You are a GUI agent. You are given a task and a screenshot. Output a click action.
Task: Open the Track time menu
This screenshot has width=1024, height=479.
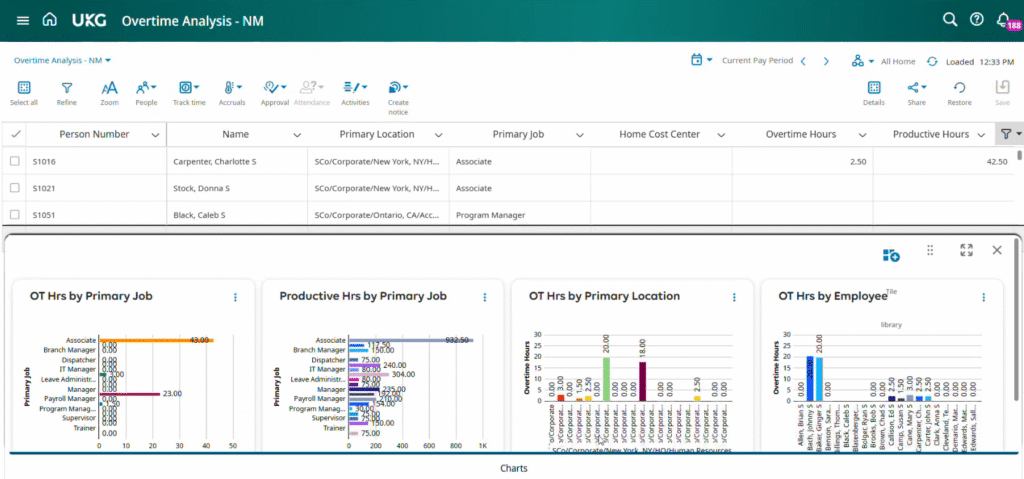[x=189, y=93]
